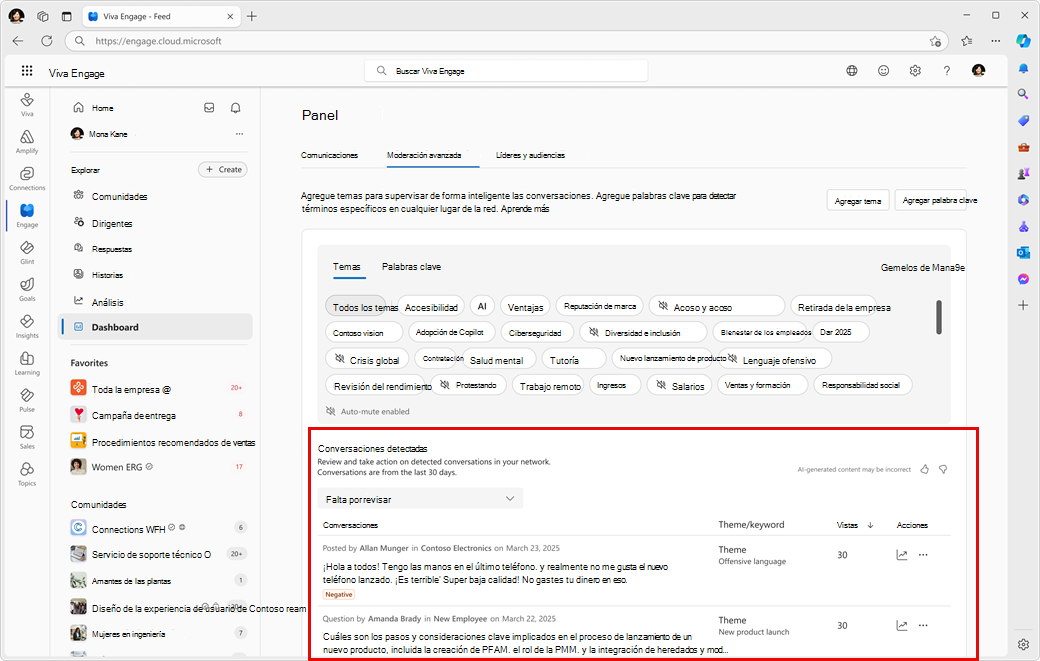Click the Create button next to Explorar
Image resolution: width=1040 pixels, height=661 pixels.
(223, 170)
